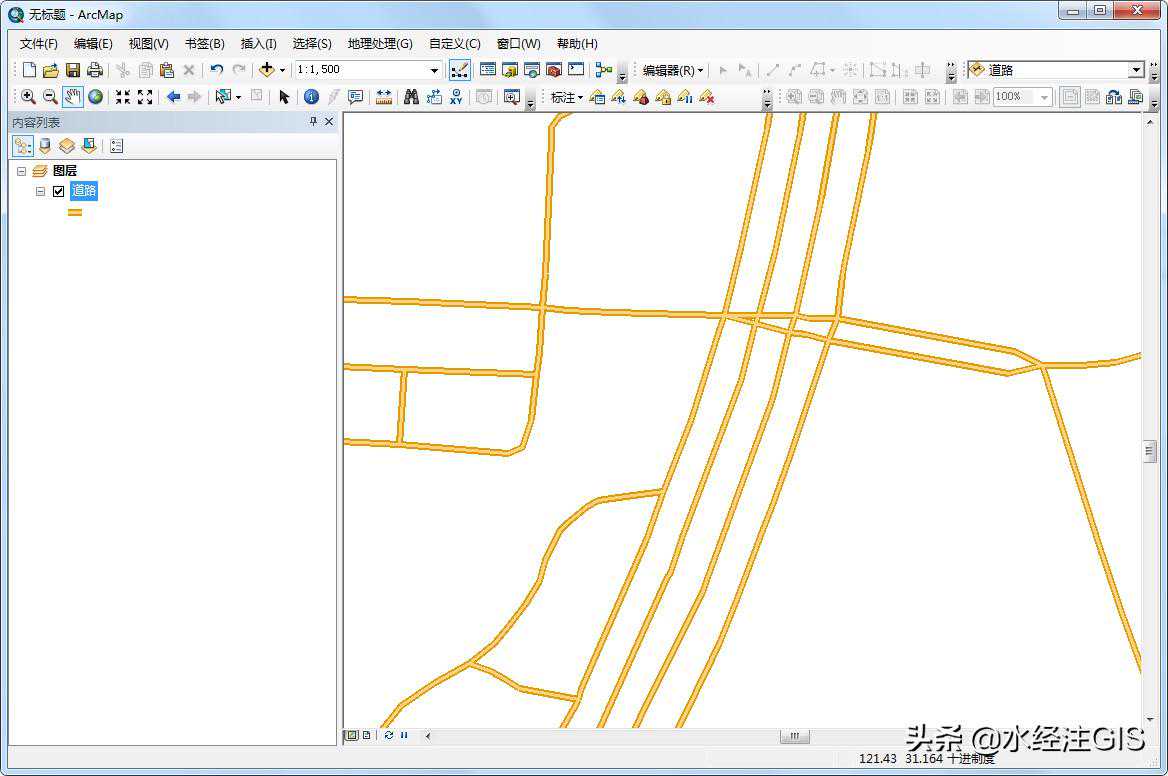
Task: Open the map scale dropdown
Action: 434,70
